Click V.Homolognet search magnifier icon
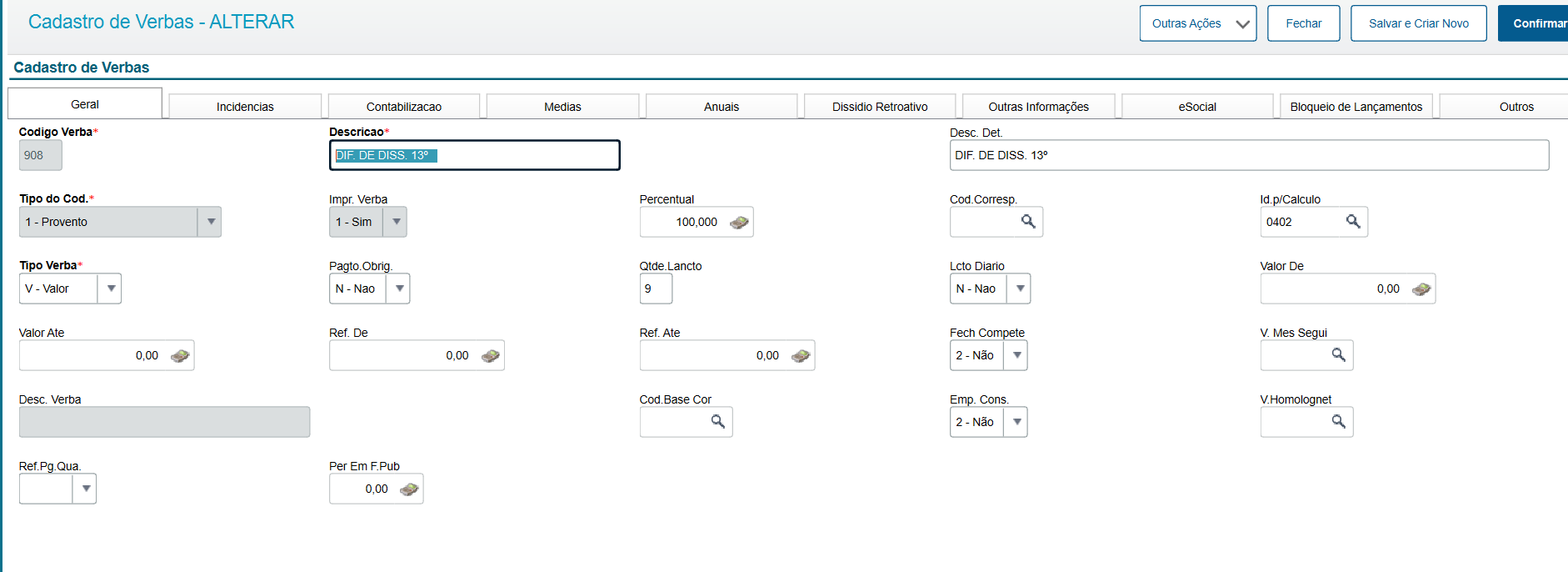Image resolution: width=1568 pixels, height=572 pixels. (x=1338, y=422)
